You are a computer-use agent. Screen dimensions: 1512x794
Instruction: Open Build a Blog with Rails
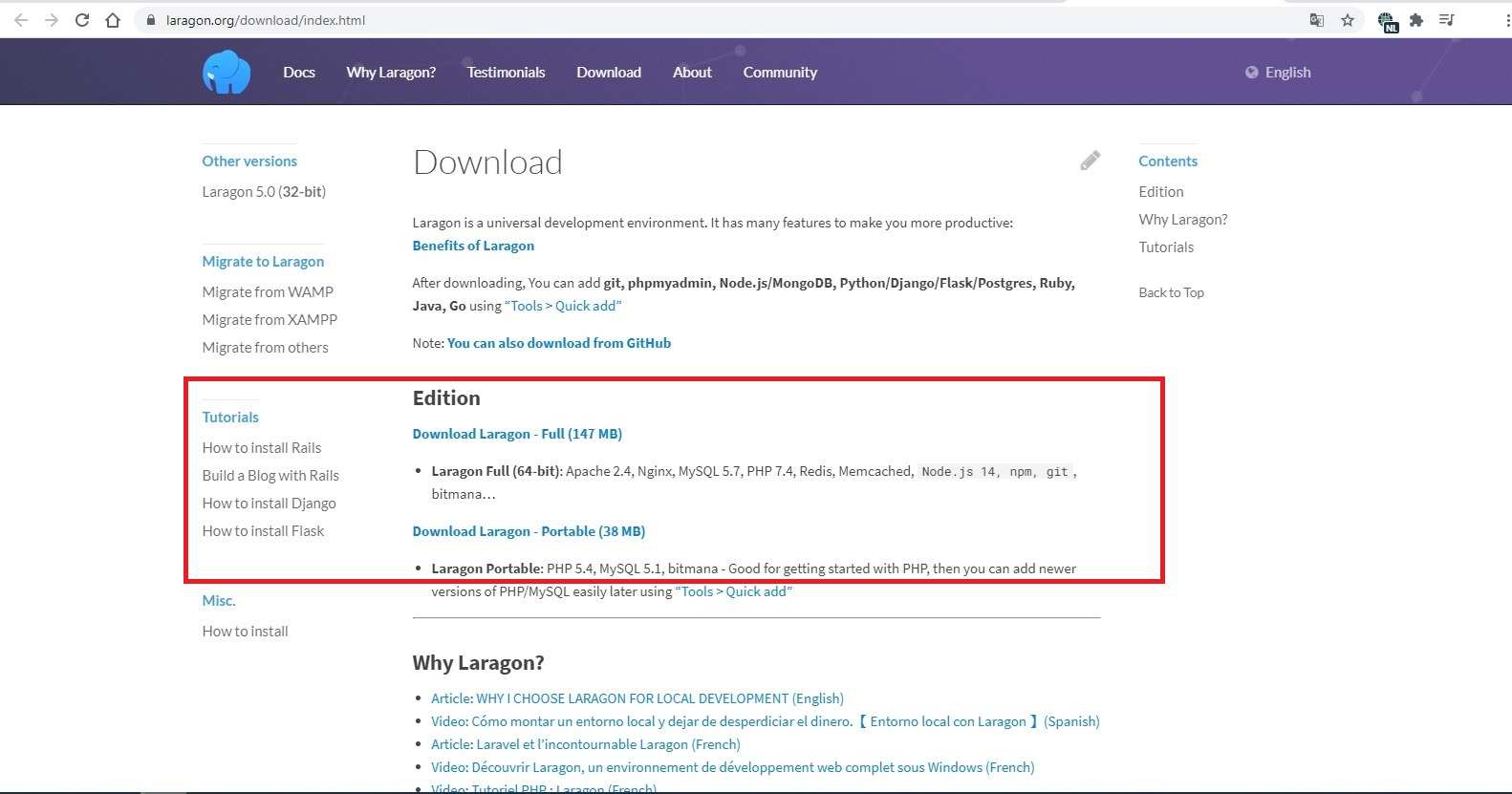point(270,476)
